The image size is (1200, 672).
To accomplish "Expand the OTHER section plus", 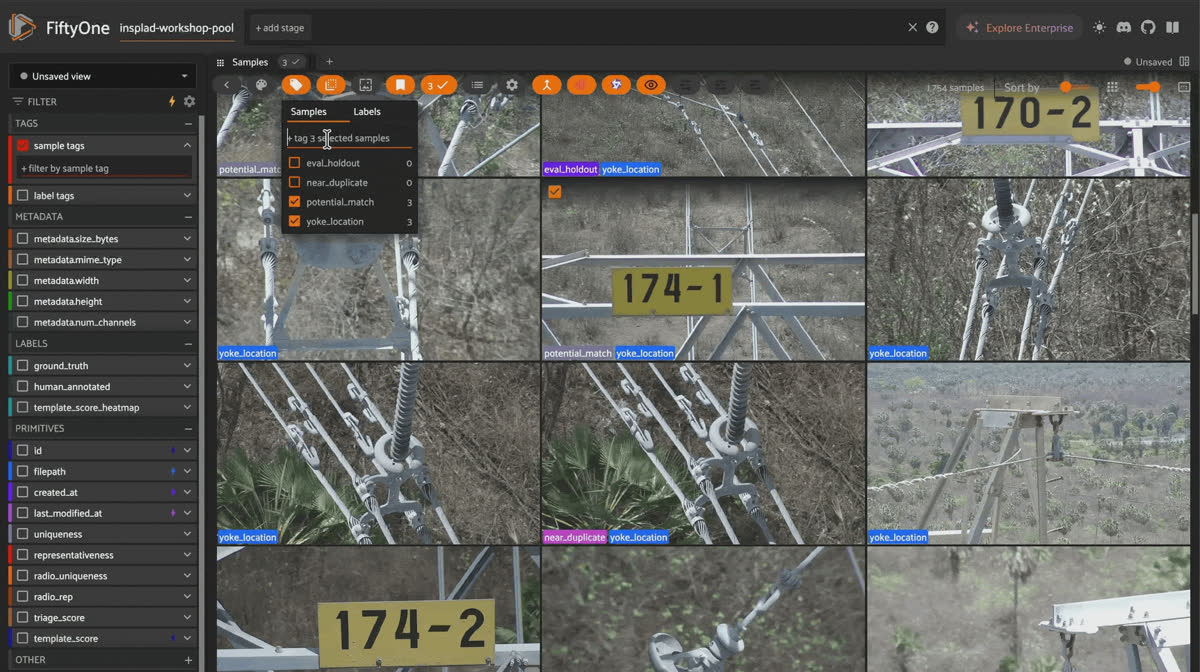I will [188, 660].
